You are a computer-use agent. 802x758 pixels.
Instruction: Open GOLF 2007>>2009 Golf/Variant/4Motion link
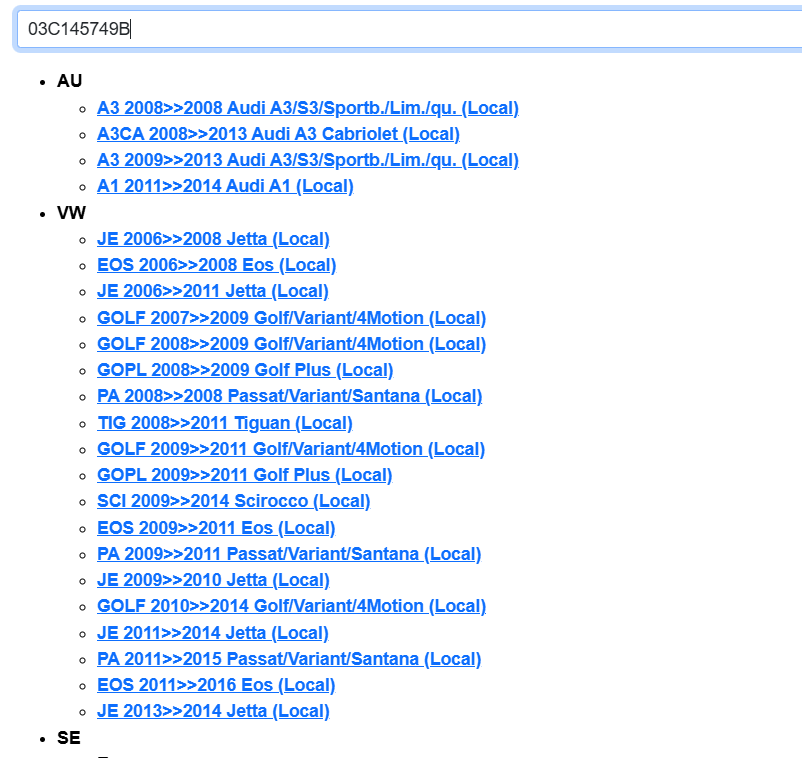(x=291, y=318)
